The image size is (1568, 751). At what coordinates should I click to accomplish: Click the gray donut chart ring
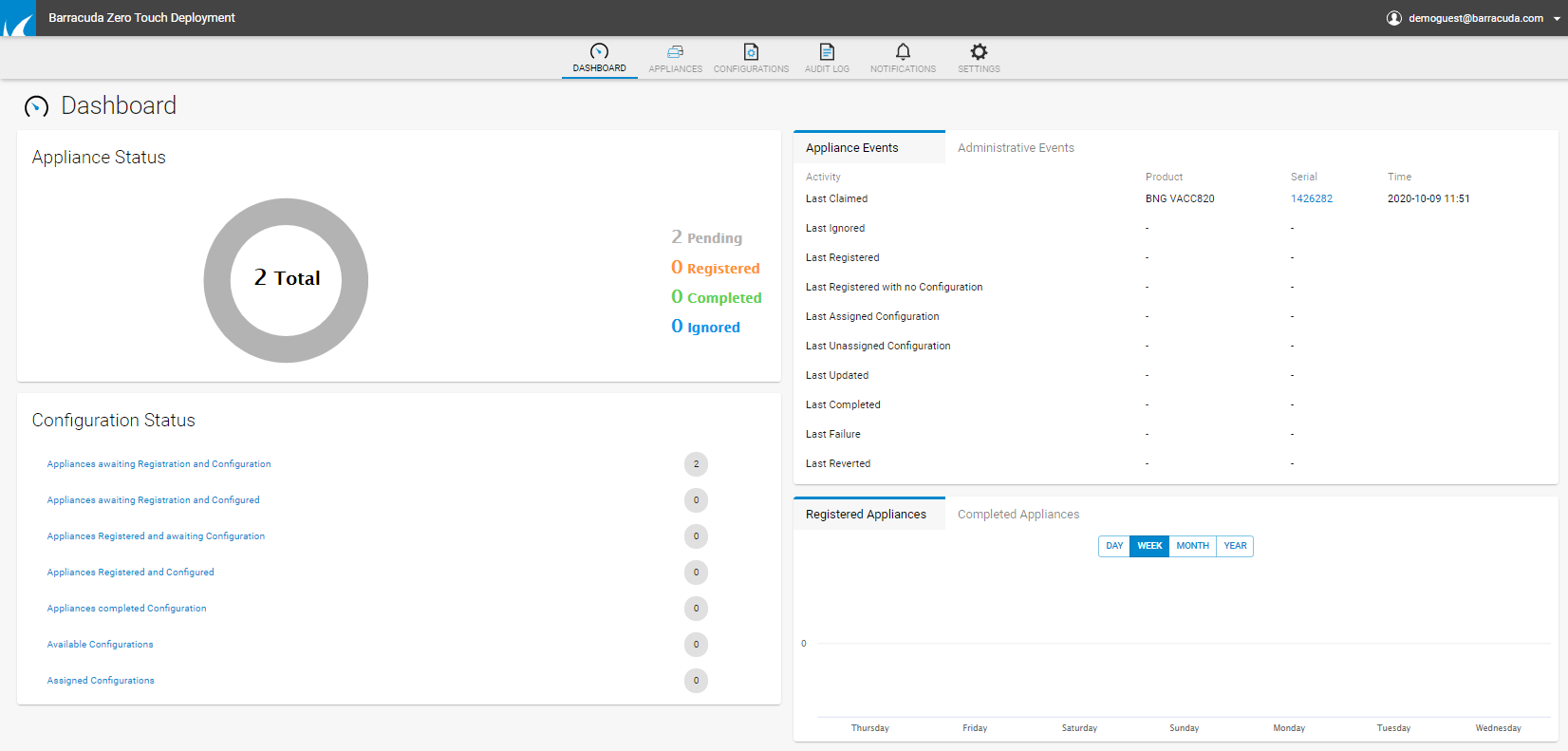(217, 280)
